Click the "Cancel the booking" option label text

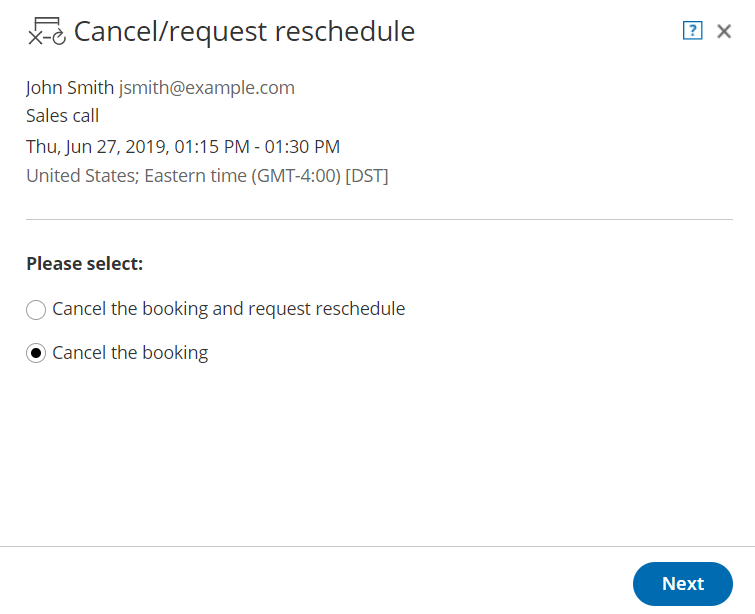point(130,353)
